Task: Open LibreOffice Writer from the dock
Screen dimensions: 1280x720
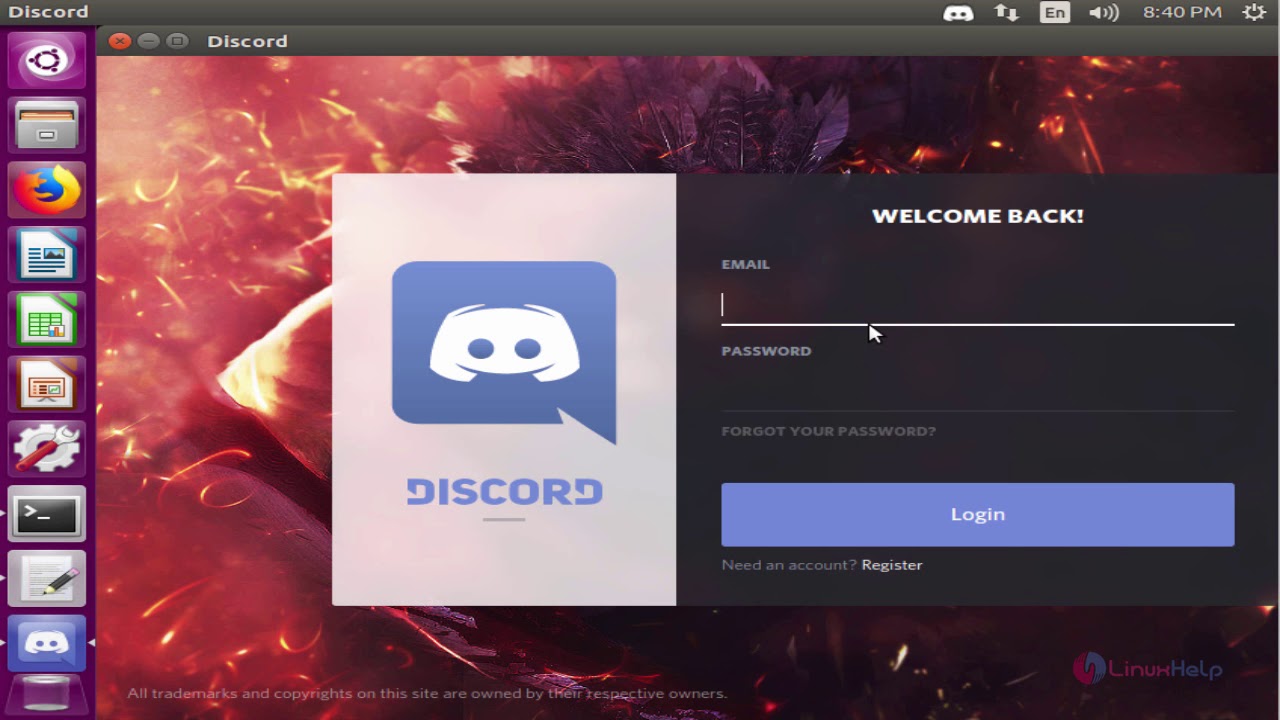Action: [x=46, y=254]
